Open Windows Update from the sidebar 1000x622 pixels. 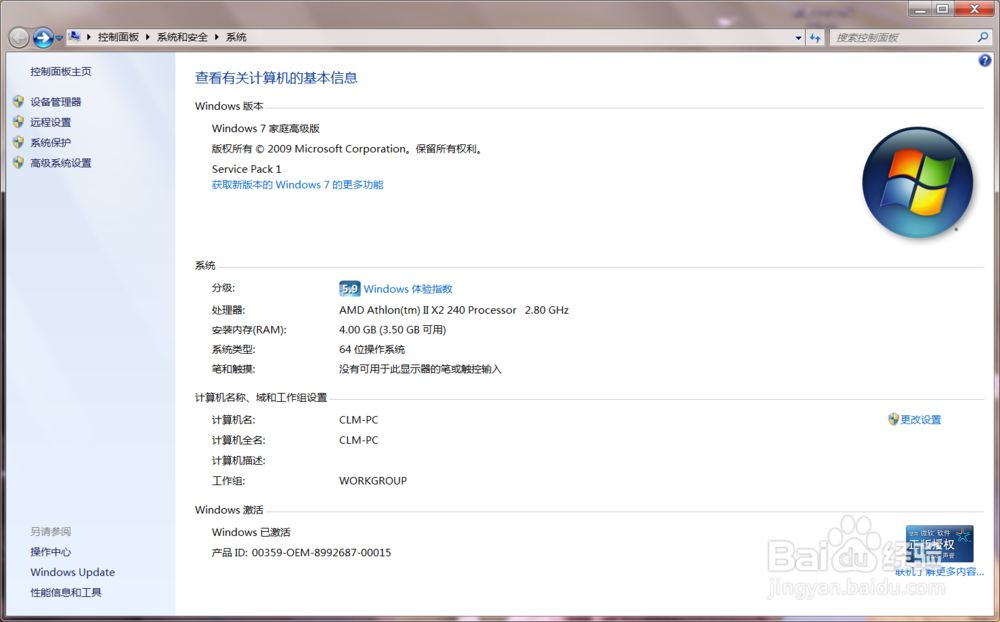pyautogui.click(x=72, y=572)
